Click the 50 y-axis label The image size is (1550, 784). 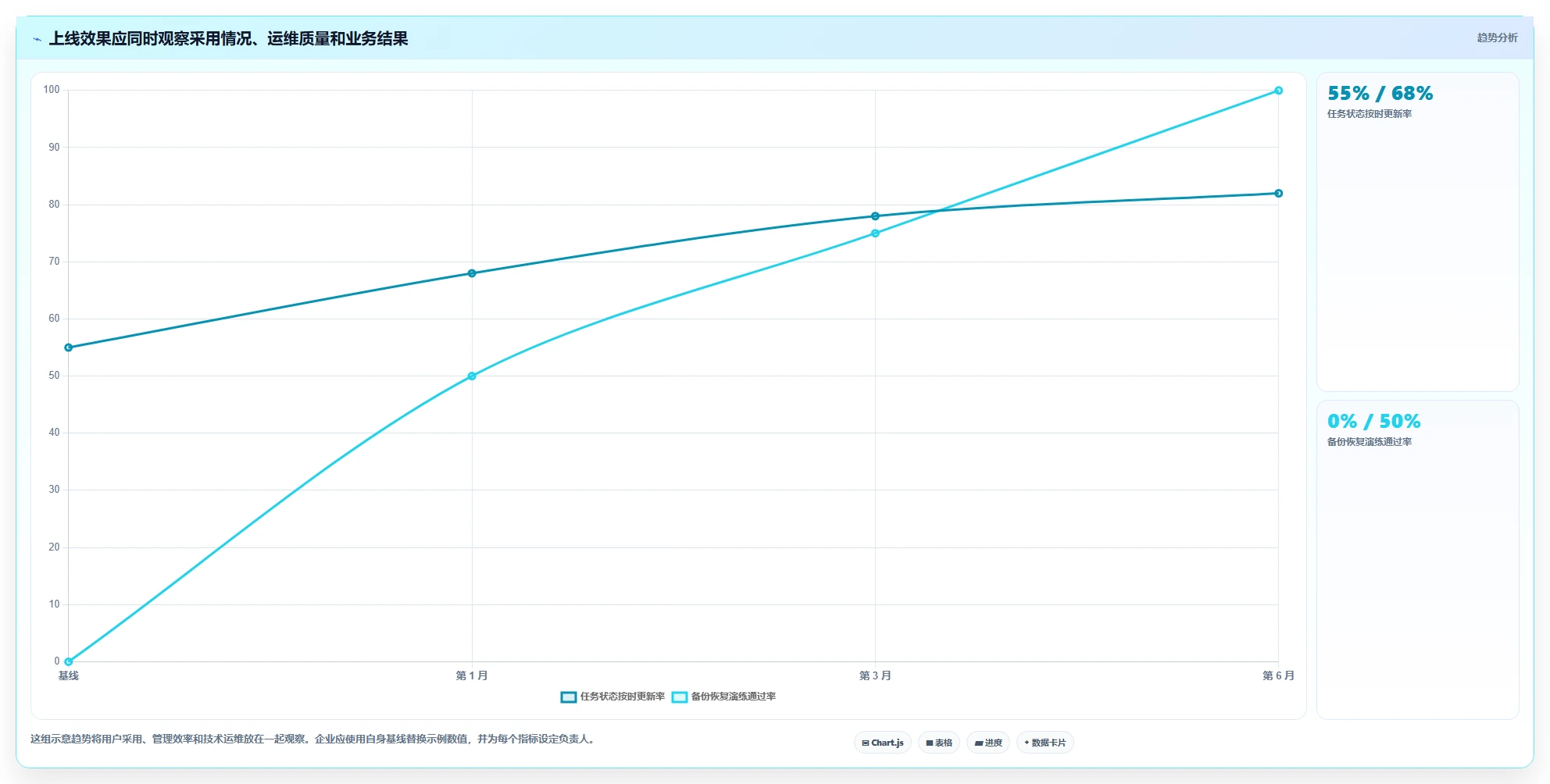(x=54, y=376)
